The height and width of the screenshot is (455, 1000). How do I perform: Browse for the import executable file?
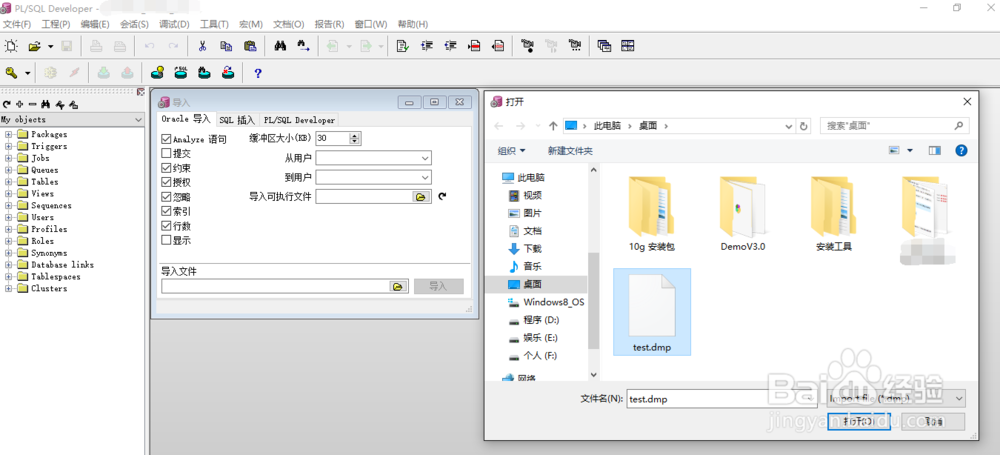click(x=420, y=197)
